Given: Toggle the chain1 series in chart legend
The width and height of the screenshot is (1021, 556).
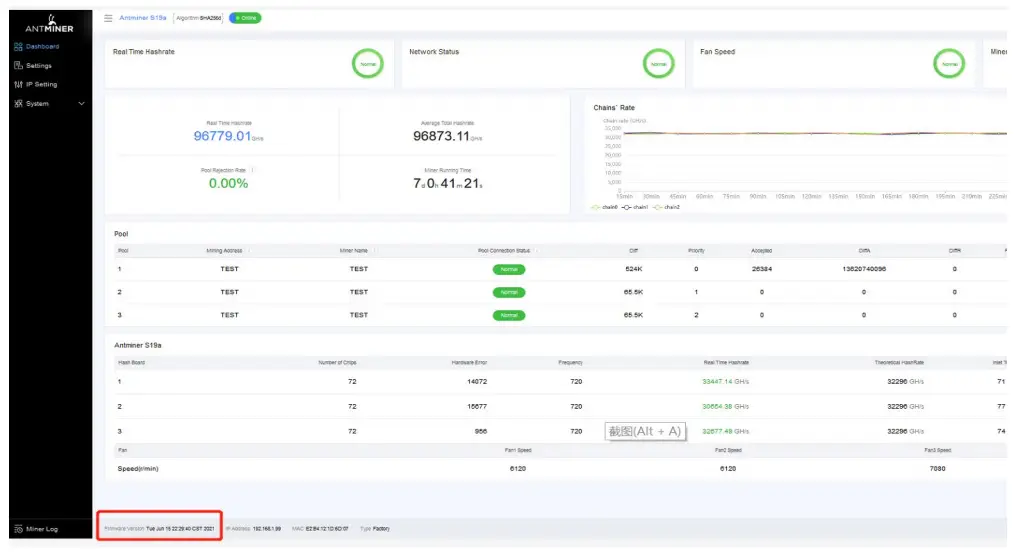Looking at the screenshot, I should [635, 207].
